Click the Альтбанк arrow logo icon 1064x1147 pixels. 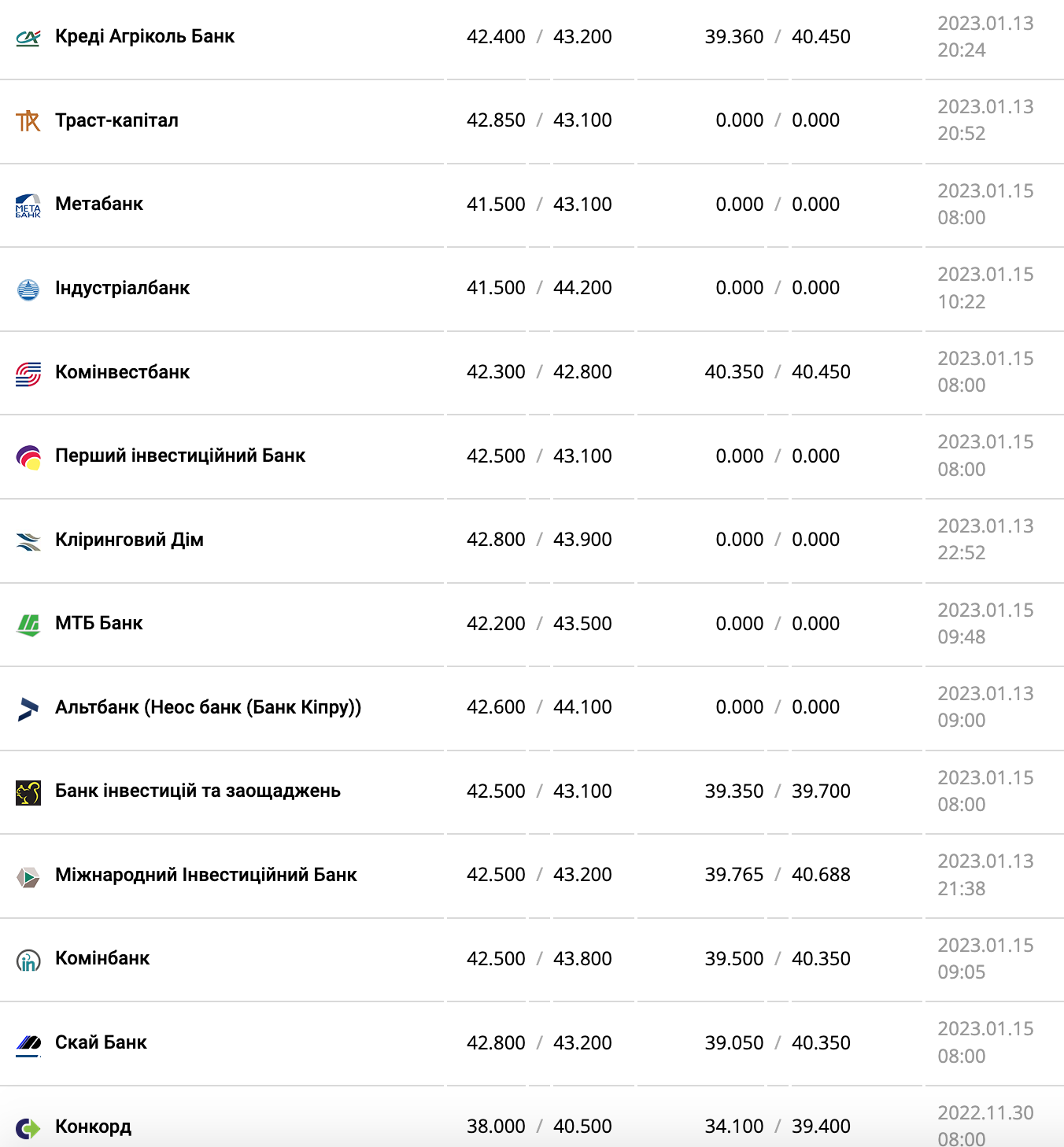point(28,709)
